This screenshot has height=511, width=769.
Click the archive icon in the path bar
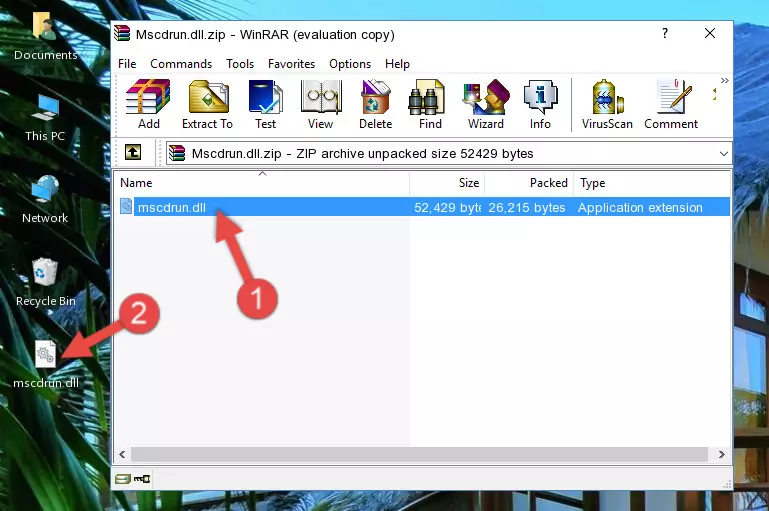coord(177,153)
